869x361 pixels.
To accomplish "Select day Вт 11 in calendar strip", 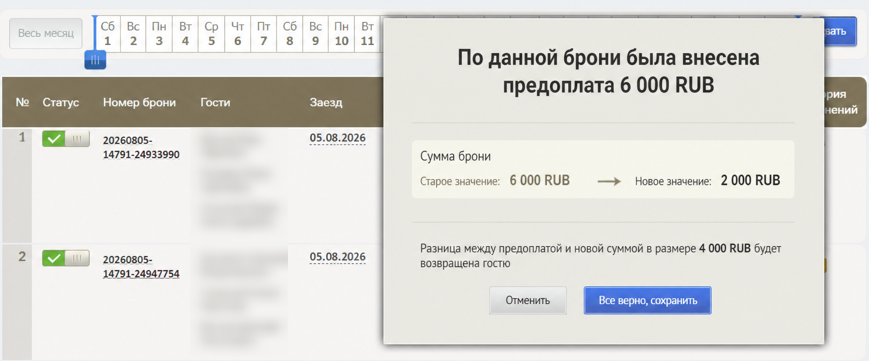I will [367, 34].
